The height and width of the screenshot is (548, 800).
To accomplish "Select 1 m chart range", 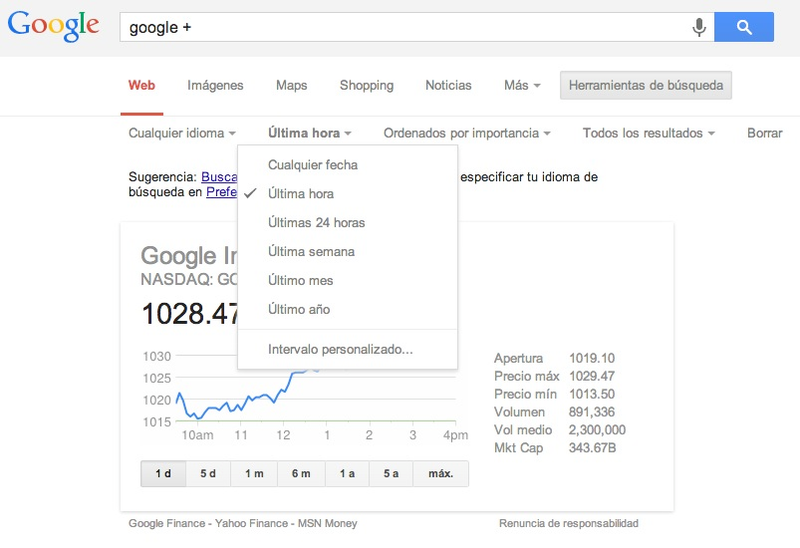I will coord(254,474).
